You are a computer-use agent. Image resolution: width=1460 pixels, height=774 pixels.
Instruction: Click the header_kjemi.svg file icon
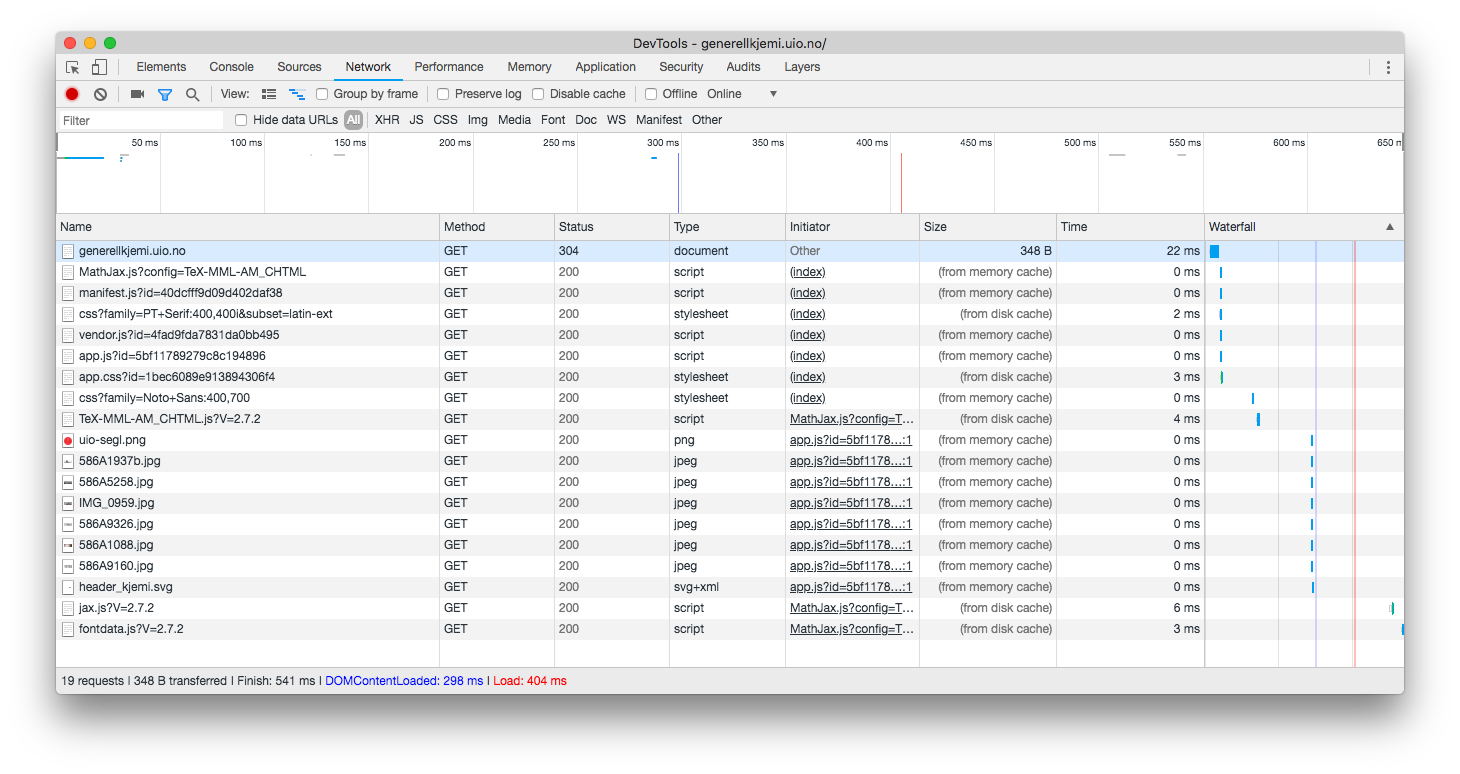pos(68,587)
